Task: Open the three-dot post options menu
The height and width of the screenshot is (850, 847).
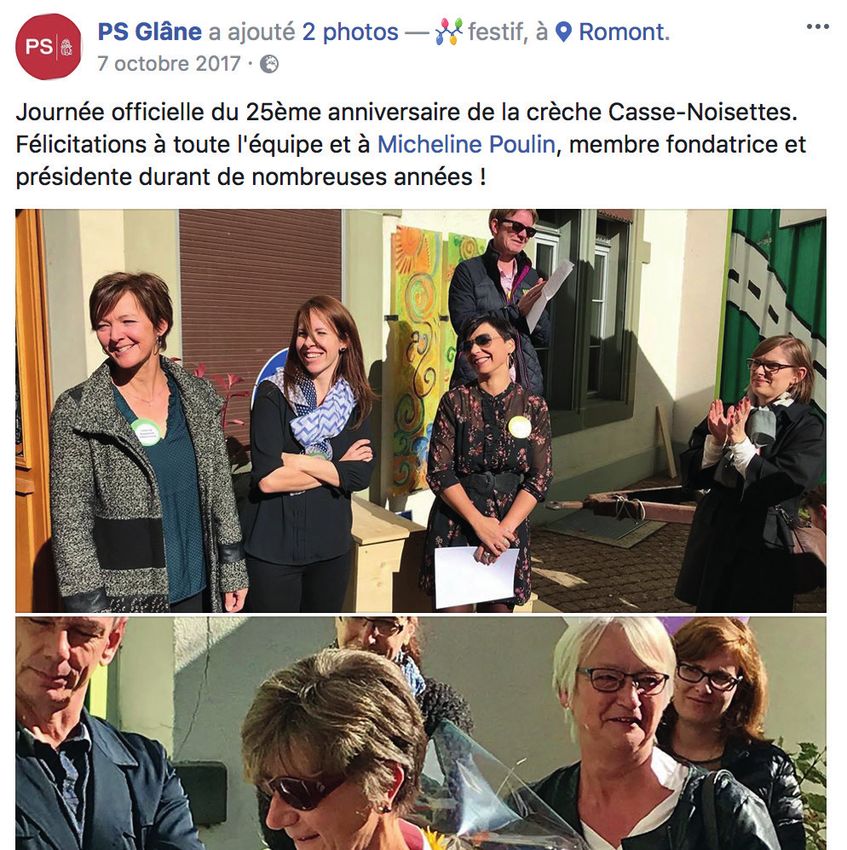Action: click(817, 27)
